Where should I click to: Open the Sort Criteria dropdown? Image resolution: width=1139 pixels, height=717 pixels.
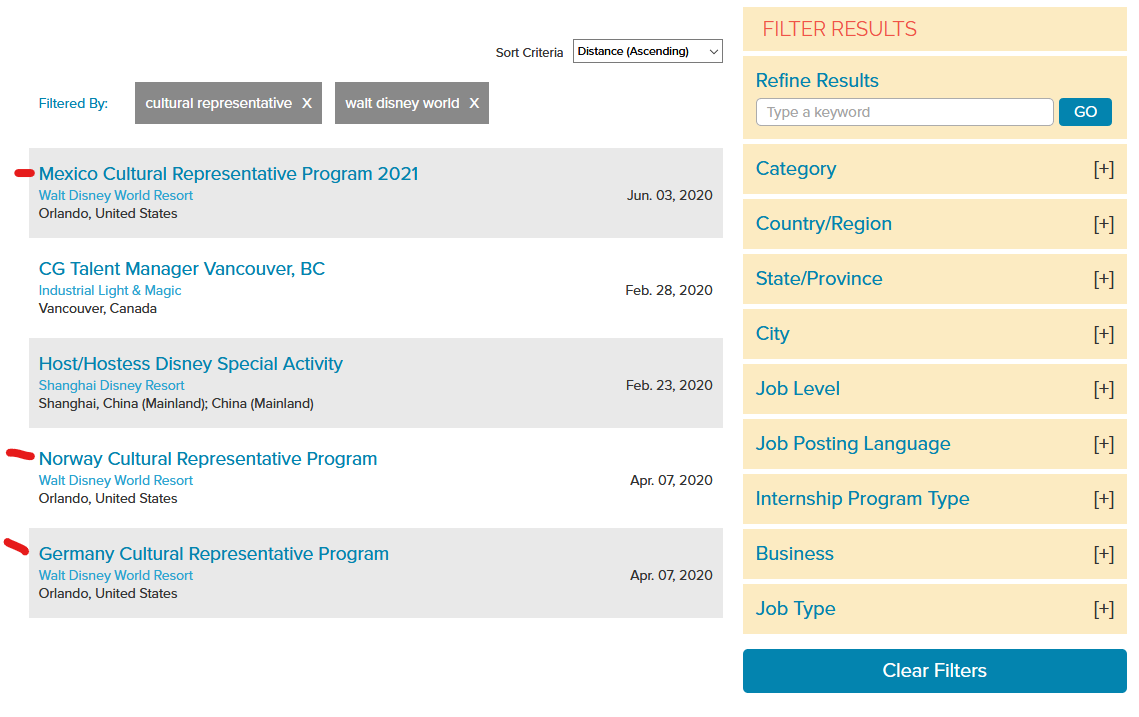click(647, 51)
